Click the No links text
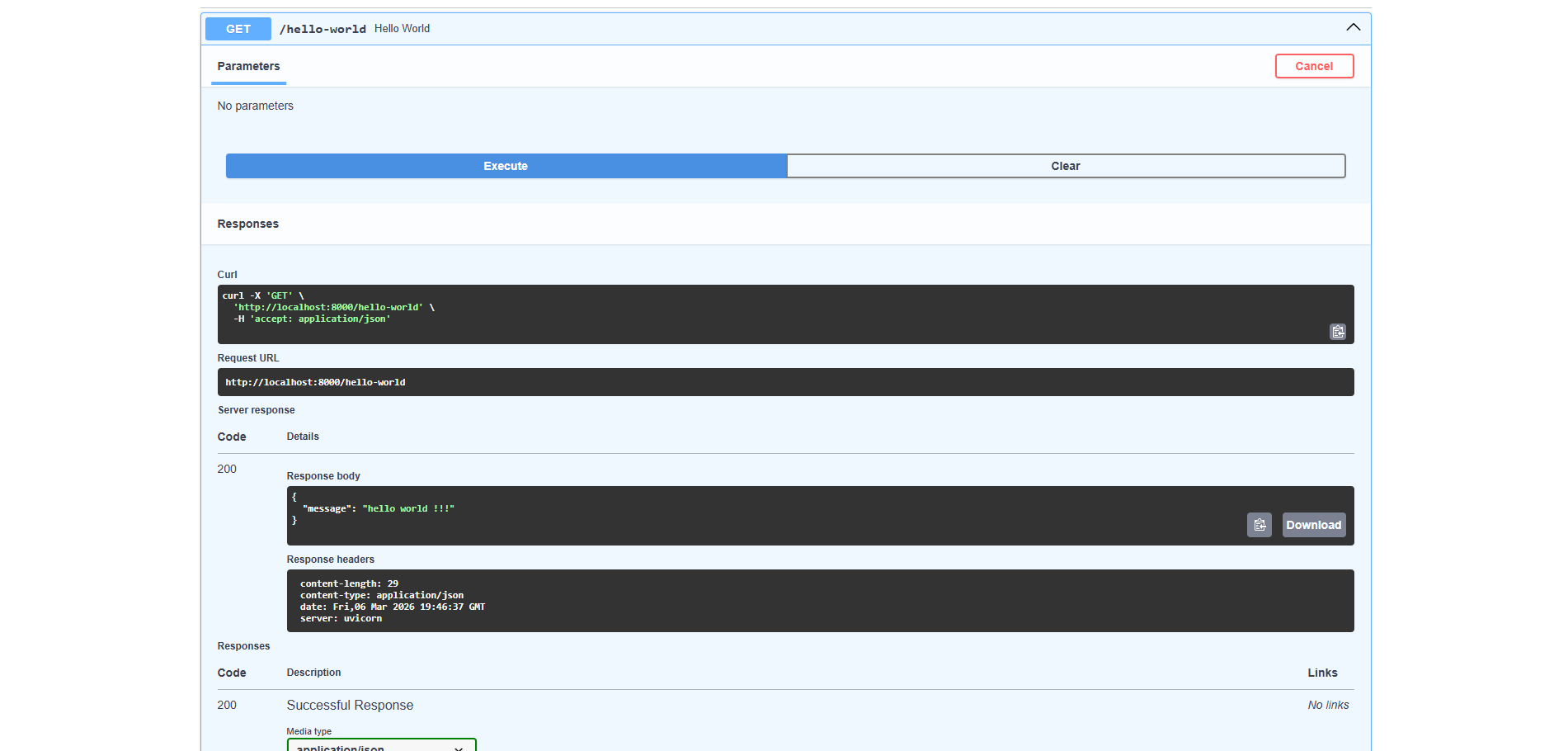1568x751 pixels. click(x=1328, y=705)
